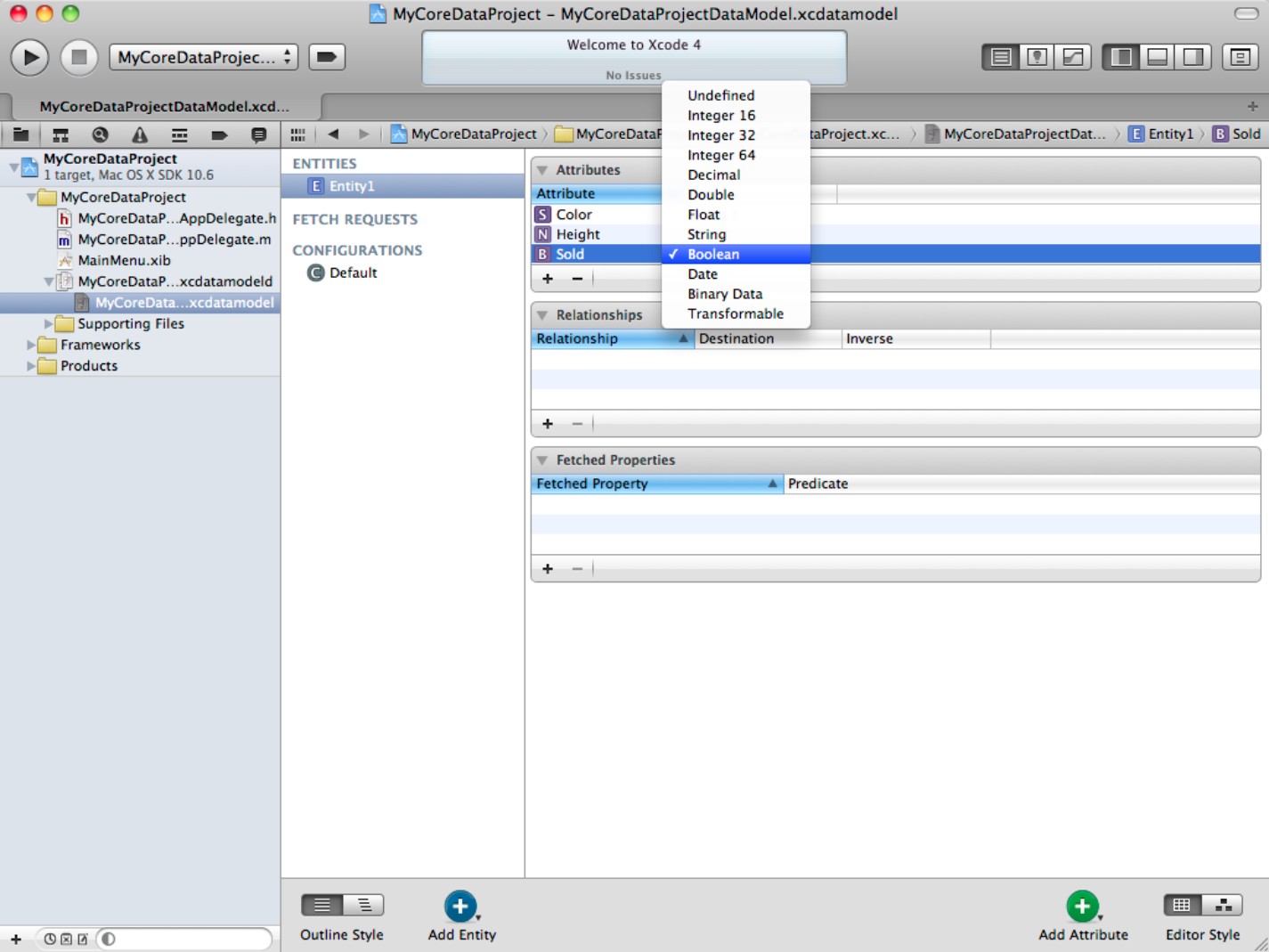The image size is (1269, 952).
Task: Collapse the Relationships section
Action: 541,315
